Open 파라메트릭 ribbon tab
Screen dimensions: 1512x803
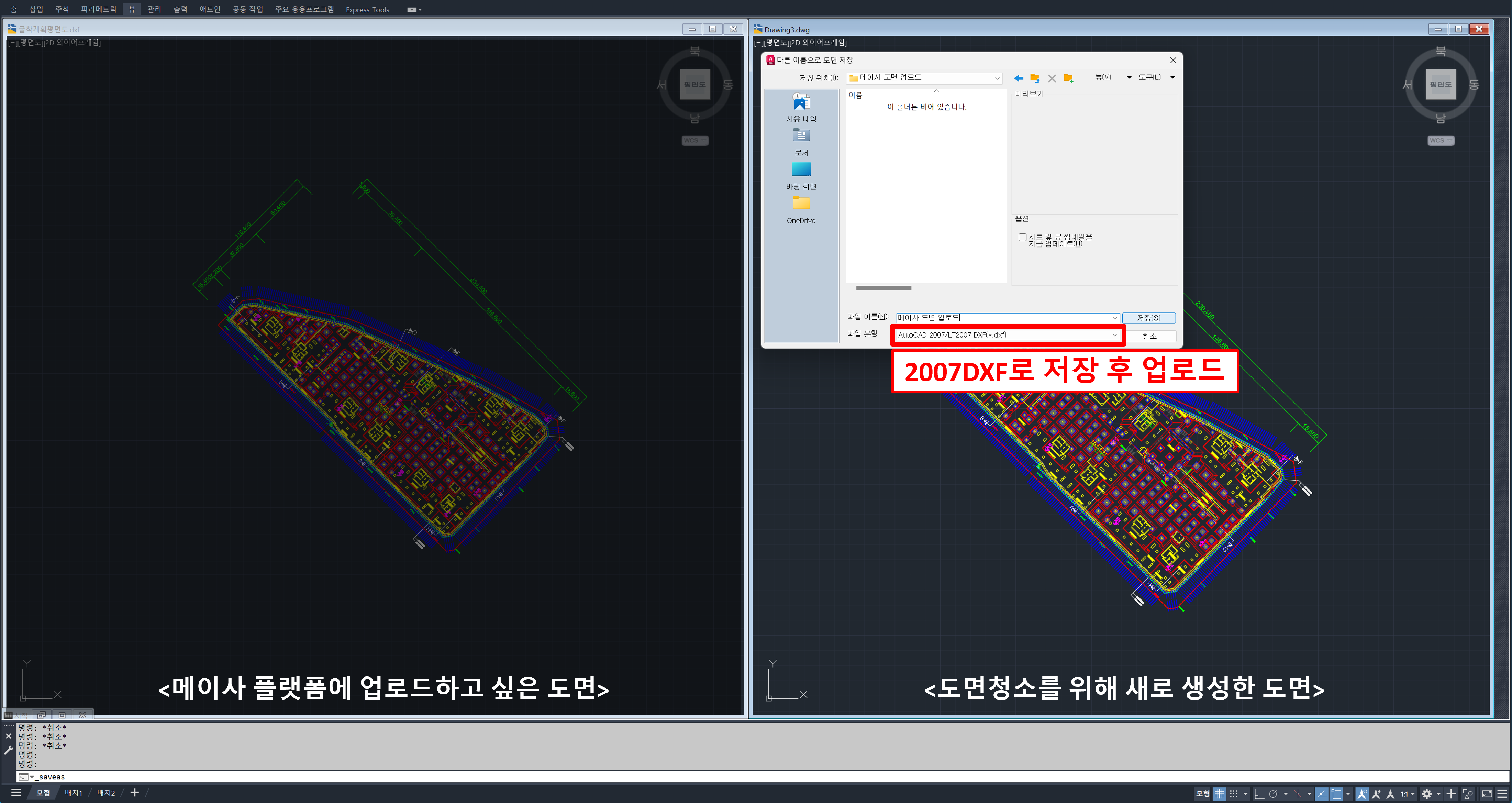coord(99,9)
